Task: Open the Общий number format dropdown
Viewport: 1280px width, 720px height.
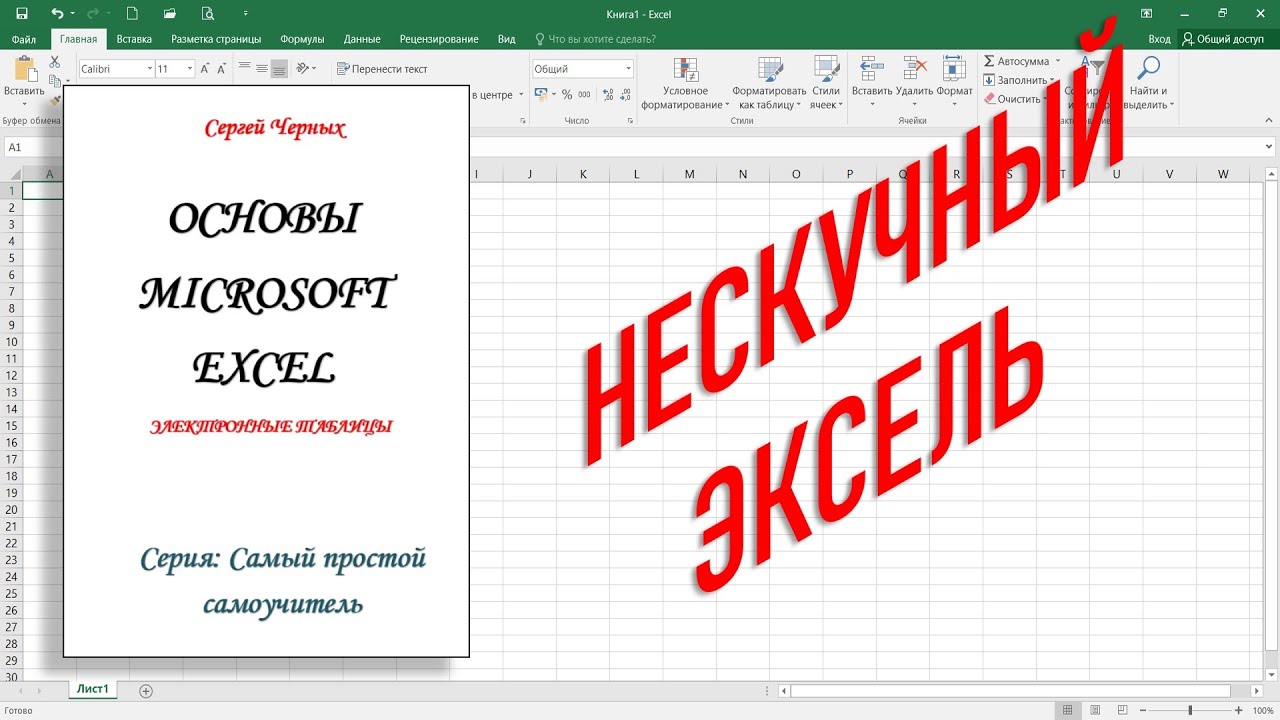Action: [629, 69]
